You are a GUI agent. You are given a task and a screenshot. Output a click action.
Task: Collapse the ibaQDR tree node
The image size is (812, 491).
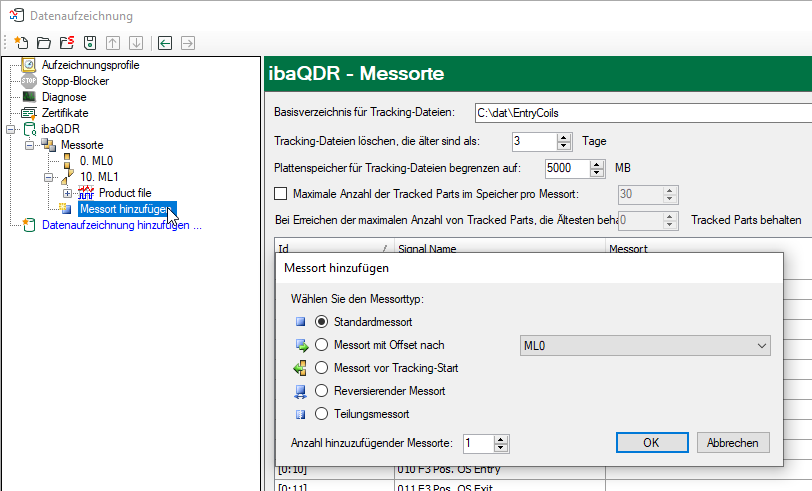[11, 129]
